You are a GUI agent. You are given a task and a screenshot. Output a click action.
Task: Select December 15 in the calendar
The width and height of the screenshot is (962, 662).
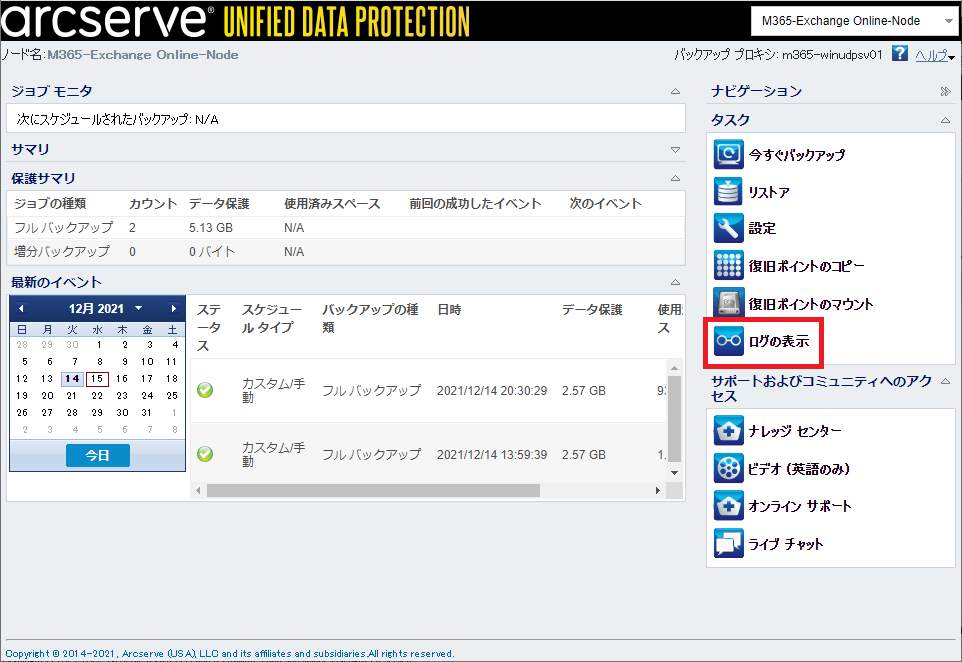98,379
